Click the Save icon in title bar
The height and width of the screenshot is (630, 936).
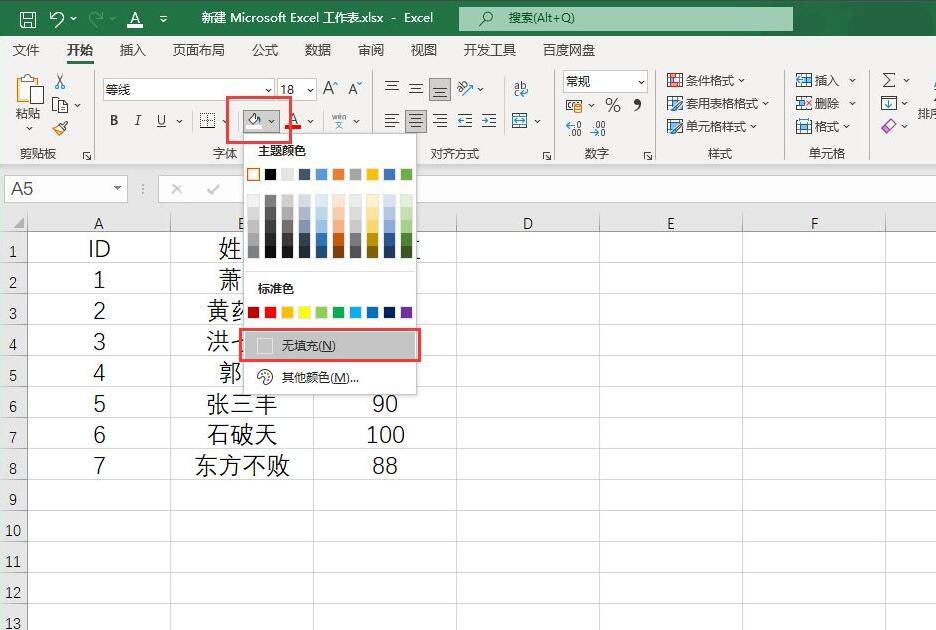(x=27, y=19)
